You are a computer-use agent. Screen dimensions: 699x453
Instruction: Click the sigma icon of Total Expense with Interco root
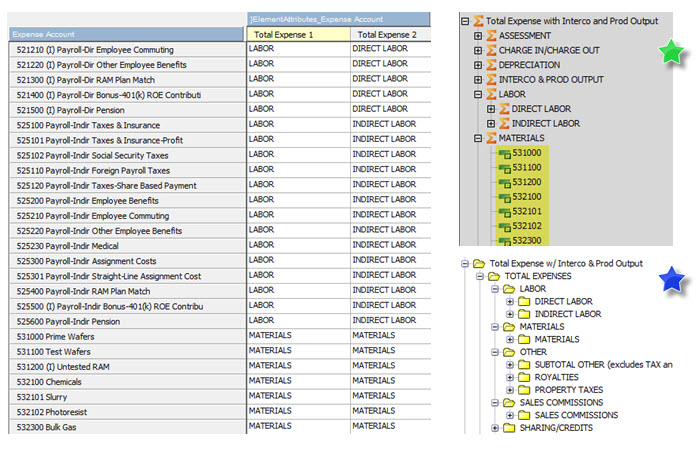pyautogui.click(x=478, y=21)
